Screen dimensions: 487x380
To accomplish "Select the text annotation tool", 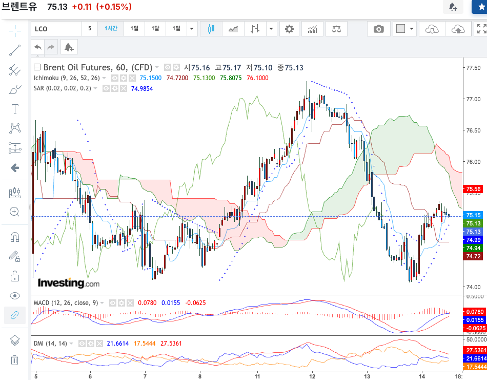I will pos(15,109).
